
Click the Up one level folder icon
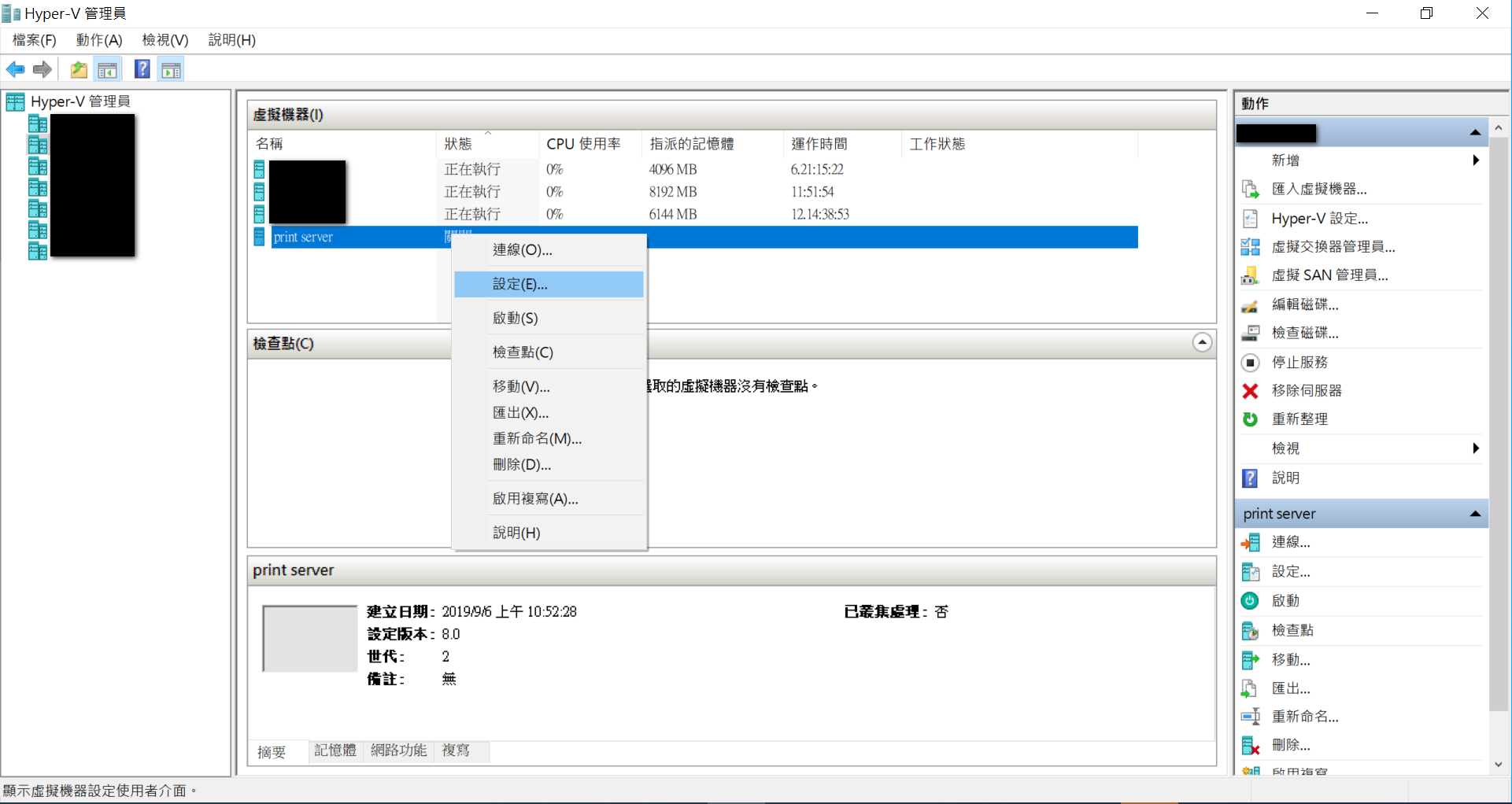click(79, 70)
